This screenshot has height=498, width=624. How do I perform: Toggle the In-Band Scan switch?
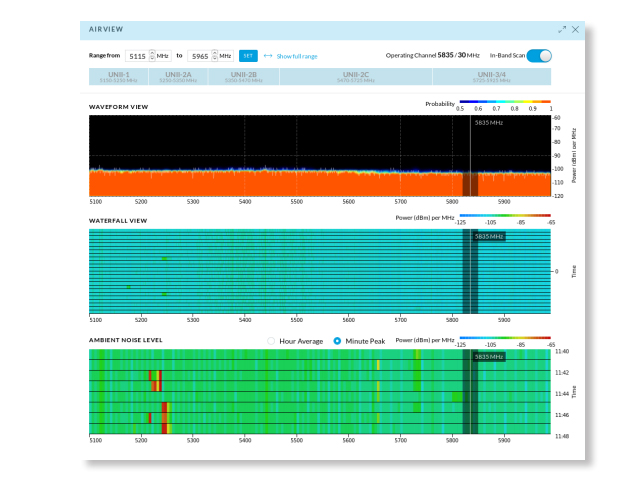pos(539,56)
